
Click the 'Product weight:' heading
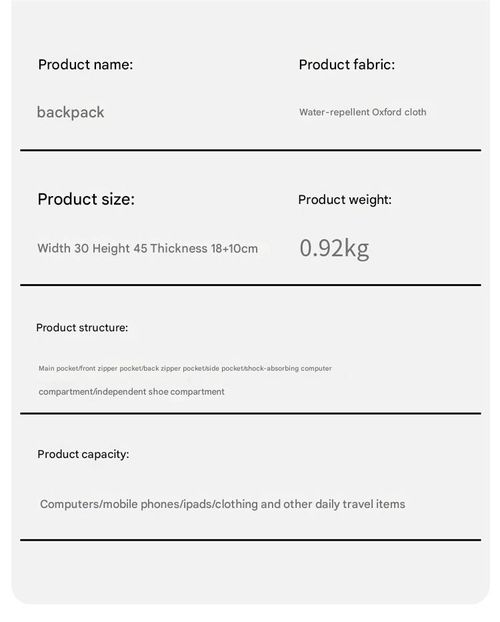[x=345, y=200]
